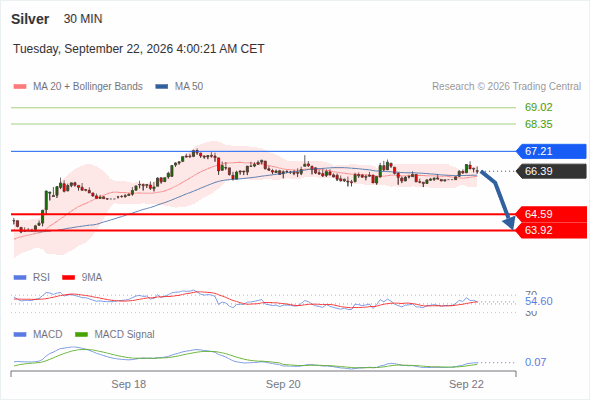
Task: Select the 66.39 current price tag
Action: tap(551, 171)
